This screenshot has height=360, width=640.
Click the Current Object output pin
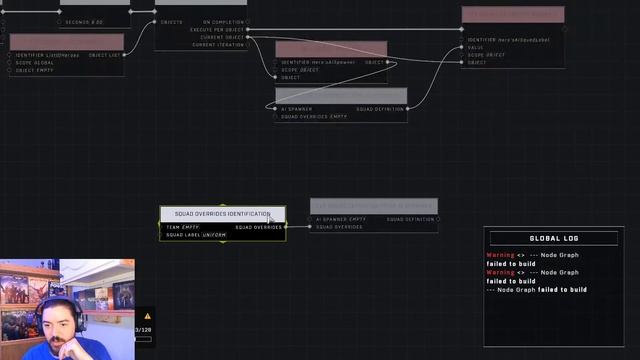[x=248, y=37]
